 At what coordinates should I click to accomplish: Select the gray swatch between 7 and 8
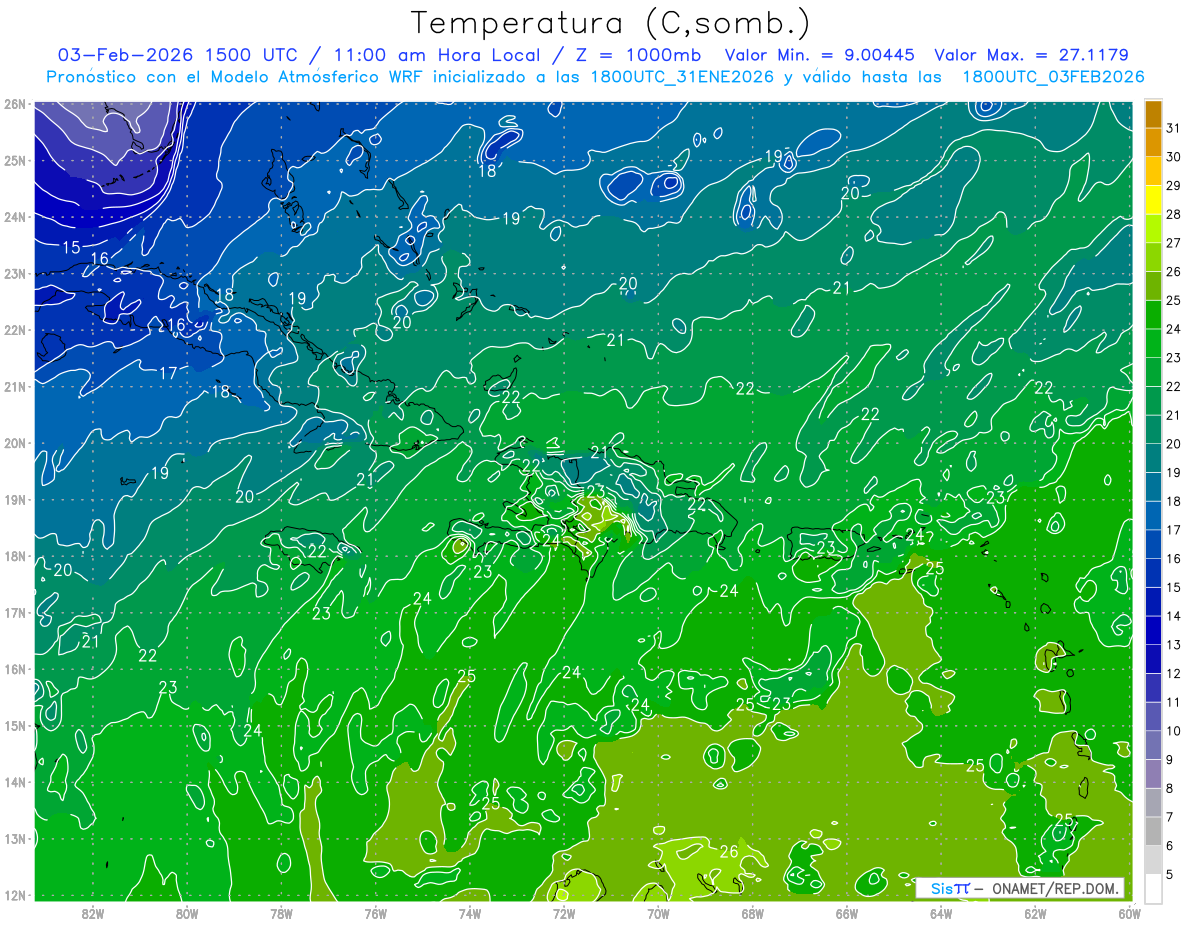coord(1153,802)
